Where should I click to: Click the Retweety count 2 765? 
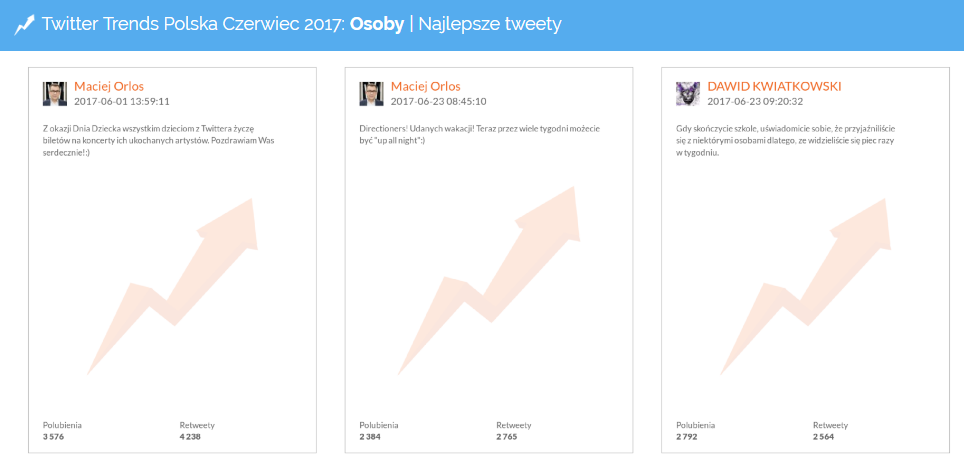tap(507, 437)
